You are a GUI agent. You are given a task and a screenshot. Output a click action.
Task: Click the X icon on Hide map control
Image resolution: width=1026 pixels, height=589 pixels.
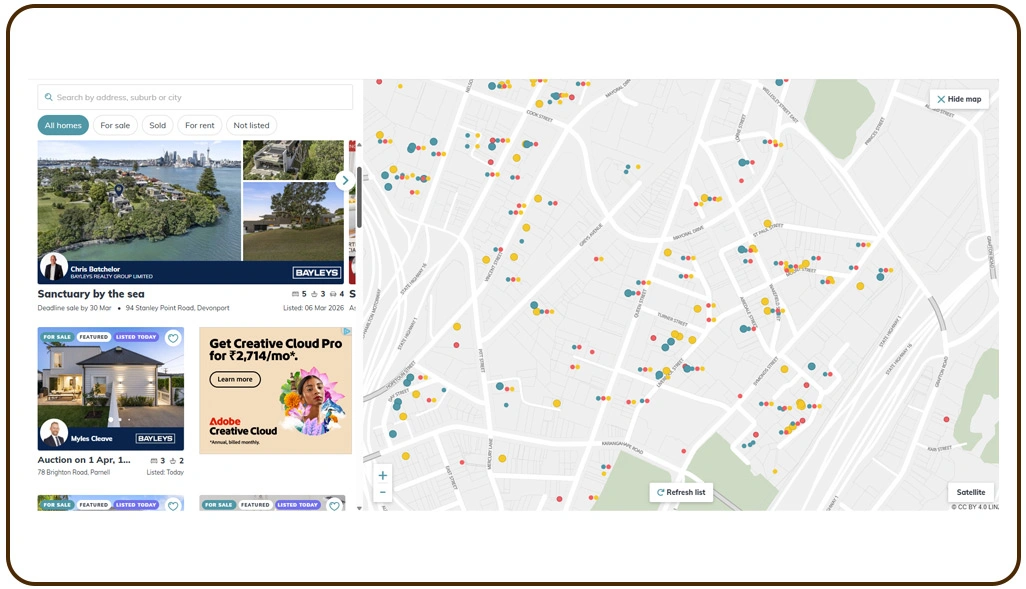click(x=941, y=99)
